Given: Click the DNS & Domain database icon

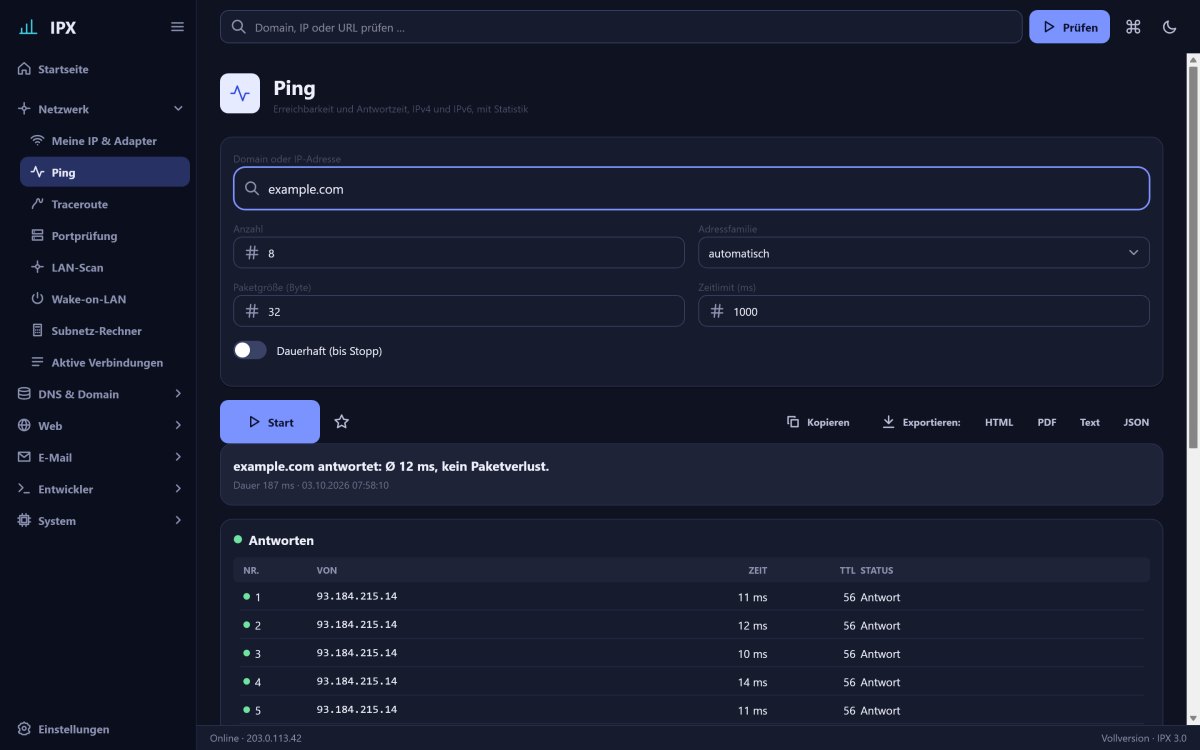Looking at the screenshot, I should coord(24,394).
